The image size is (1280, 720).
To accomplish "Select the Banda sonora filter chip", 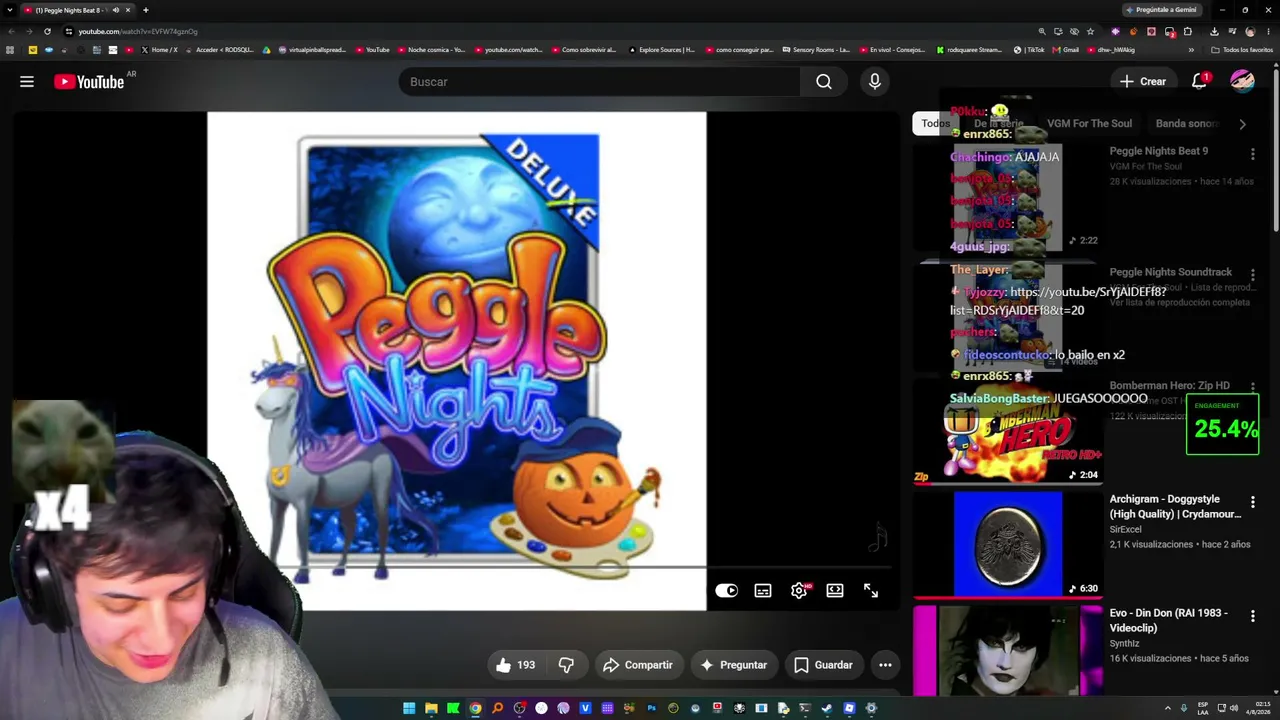I will tap(1187, 124).
